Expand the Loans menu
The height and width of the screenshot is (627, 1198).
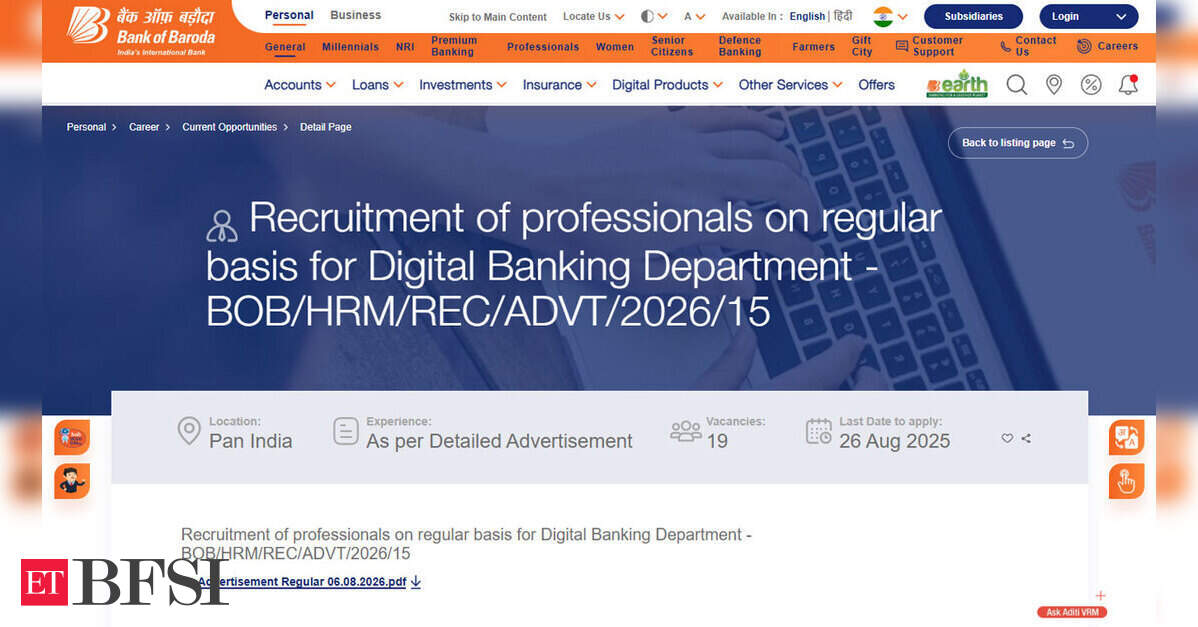point(377,85)
